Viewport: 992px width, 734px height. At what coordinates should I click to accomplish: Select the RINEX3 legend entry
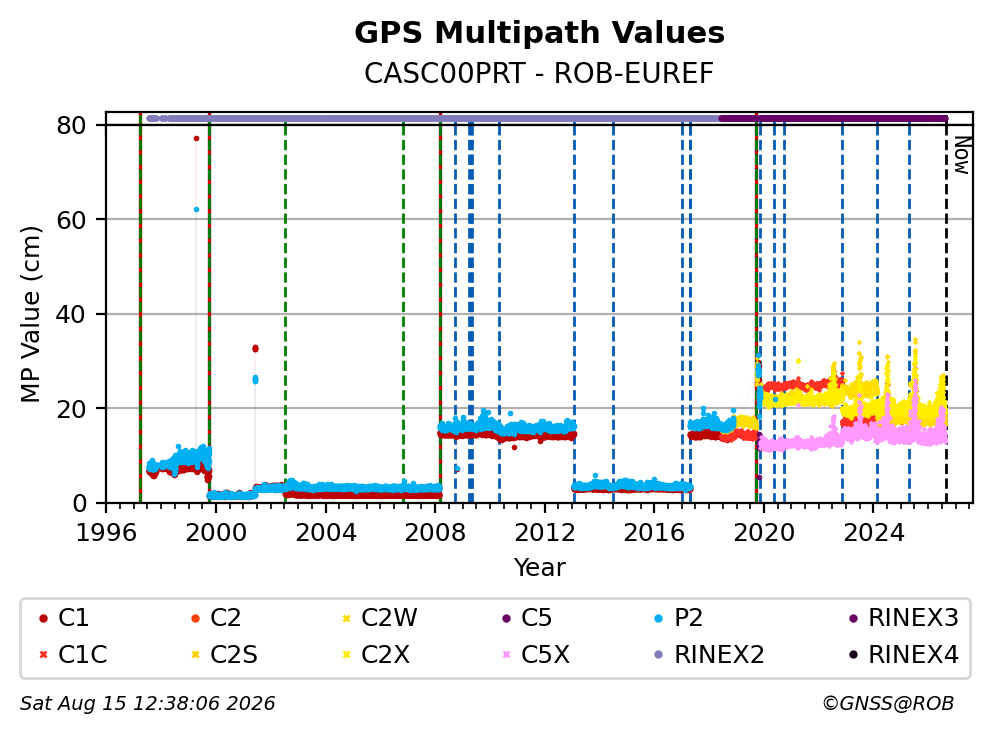903,618
